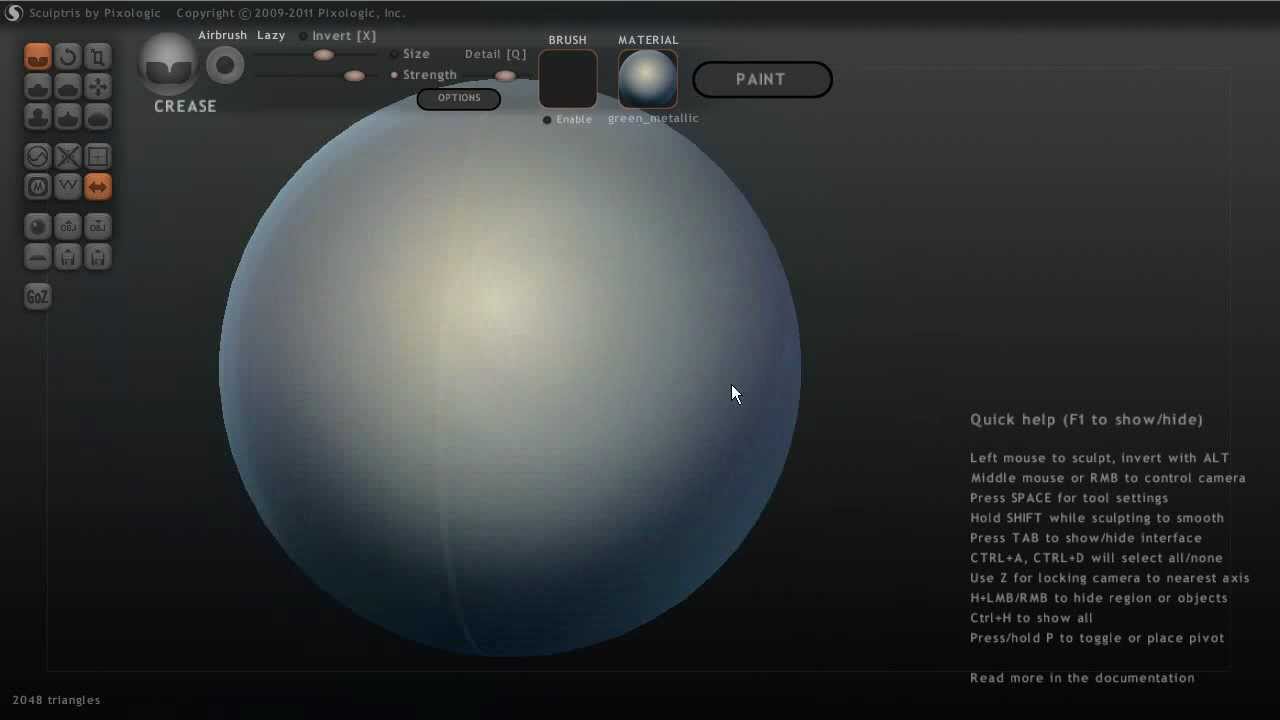Toggle the orange Symmetry button
1280x720 pixels.
click(98, 187)
